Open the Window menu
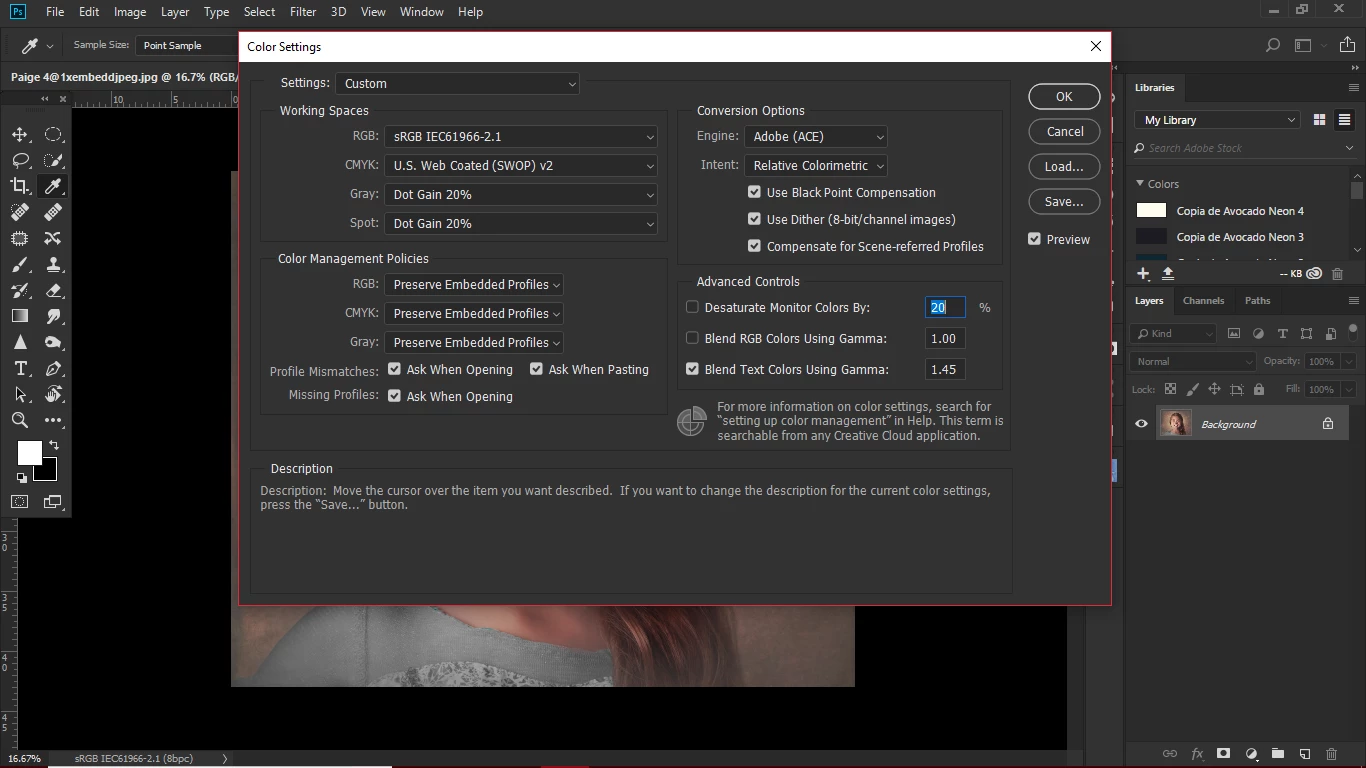The image size is (1366, 768). pos(421,12)
